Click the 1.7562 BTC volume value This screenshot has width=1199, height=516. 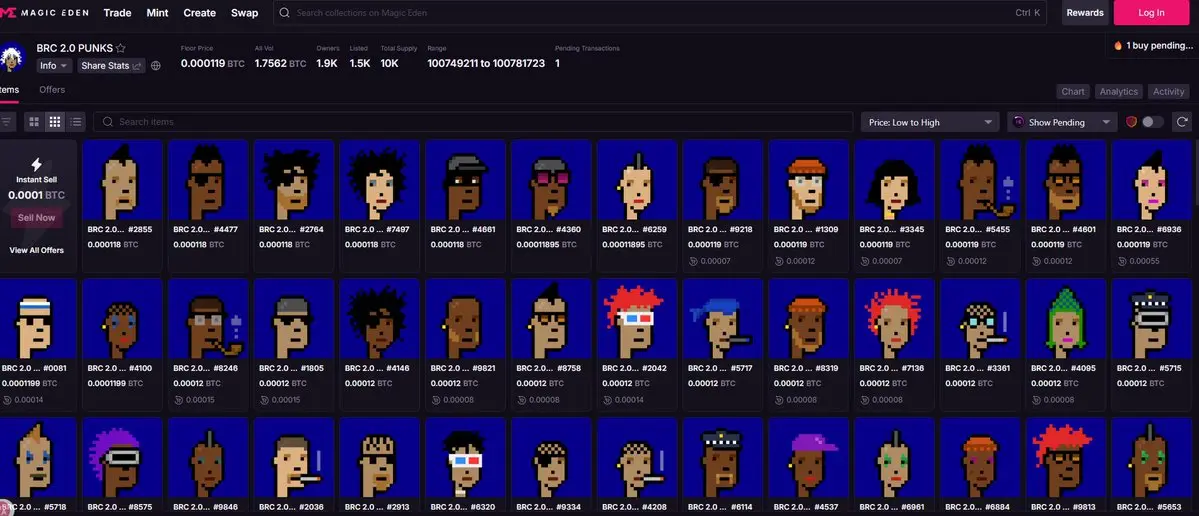click(x=280, y=63)
